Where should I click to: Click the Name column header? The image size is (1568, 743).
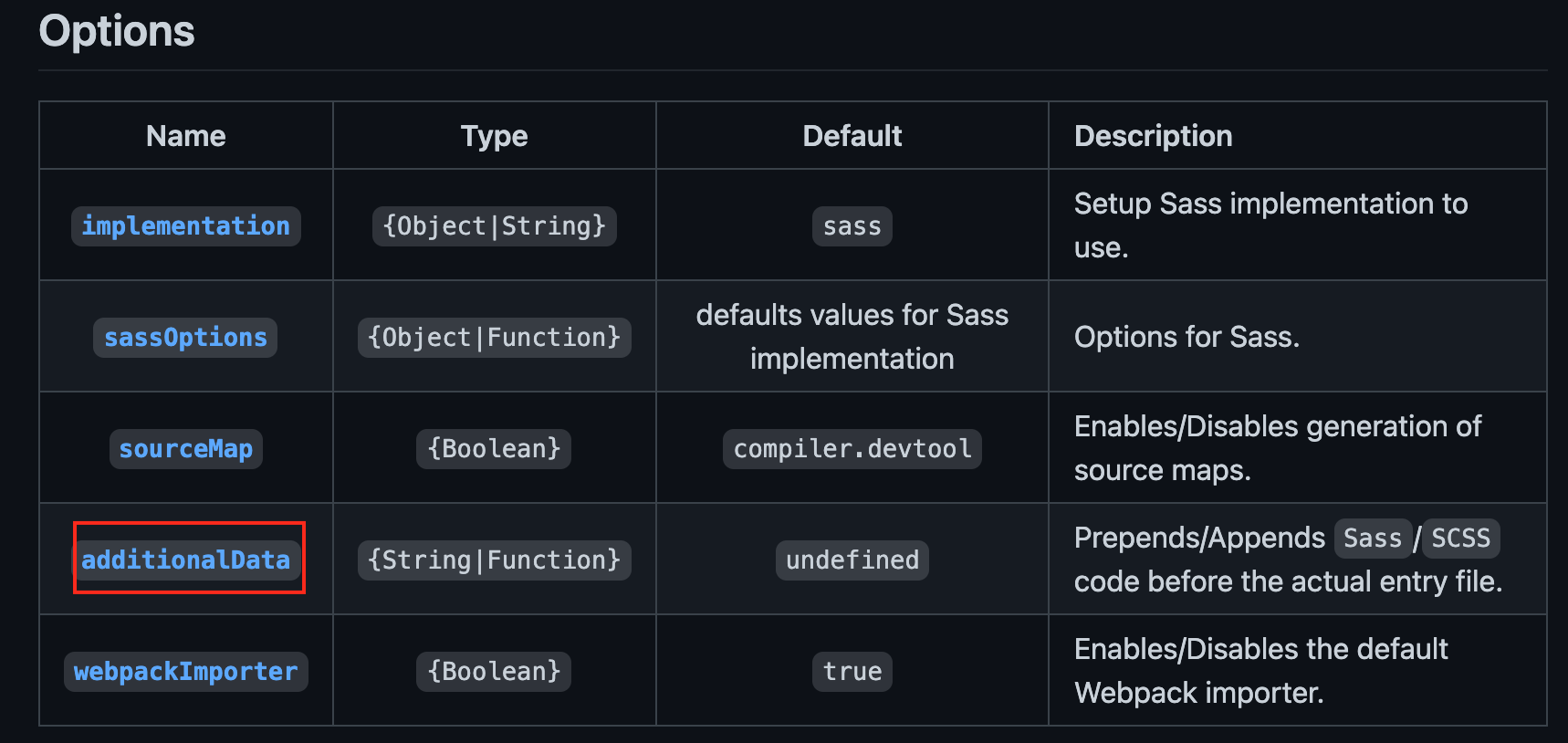185,136
